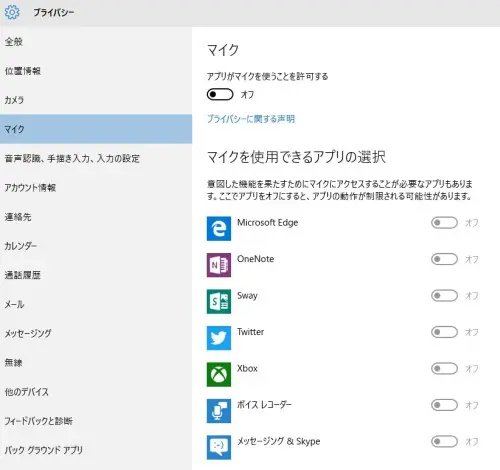Toggle microphone access for Twitter
The height and width of the screenshot is (470, 500).
click(444, 332)
